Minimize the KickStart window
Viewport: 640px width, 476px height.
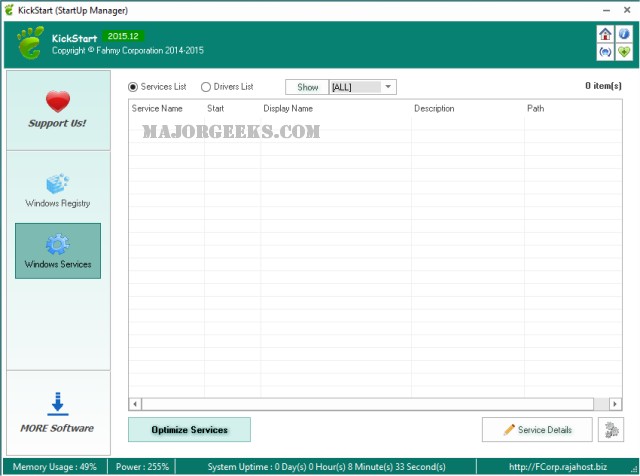[x=607, y=10]
